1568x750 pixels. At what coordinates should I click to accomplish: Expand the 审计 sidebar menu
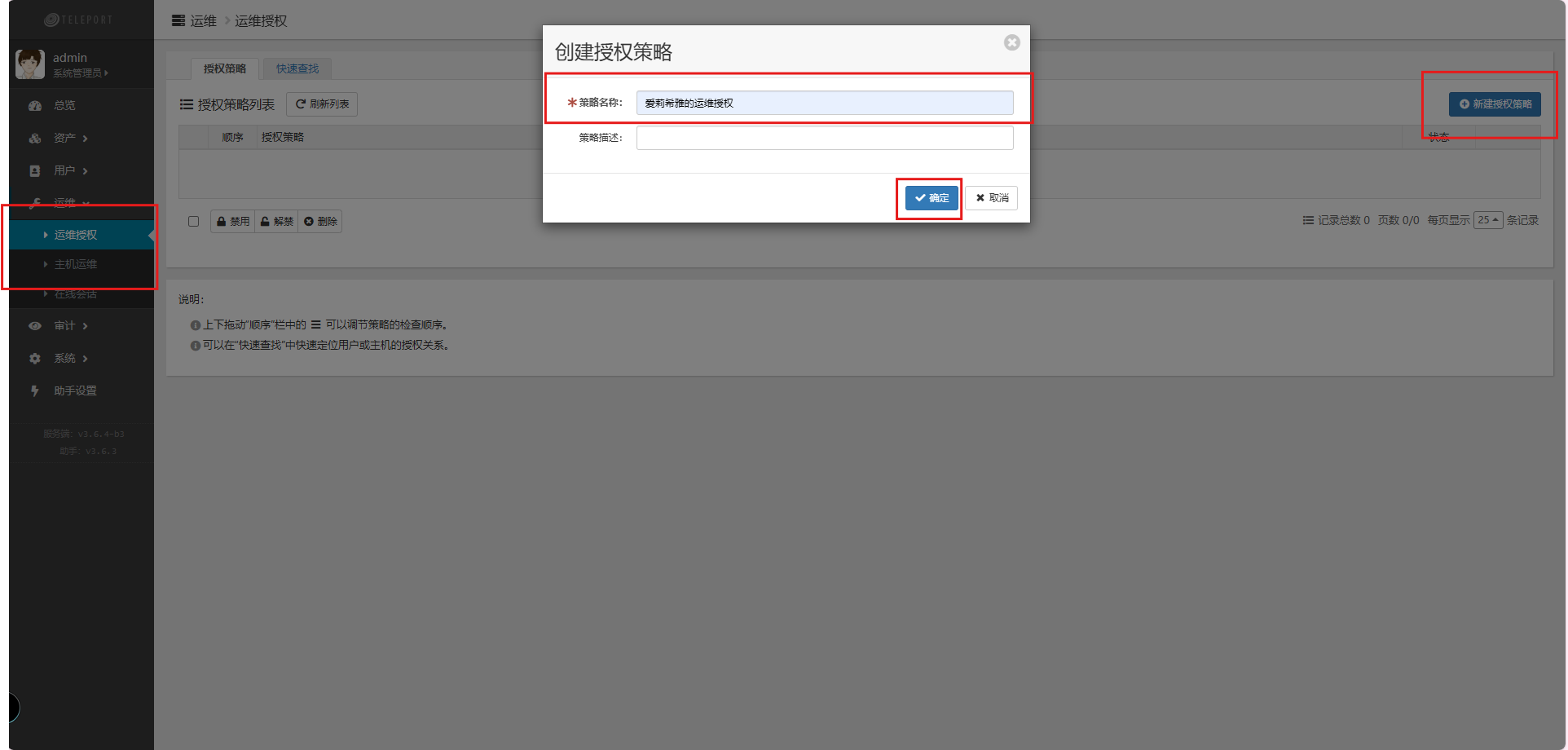point(69,325)
